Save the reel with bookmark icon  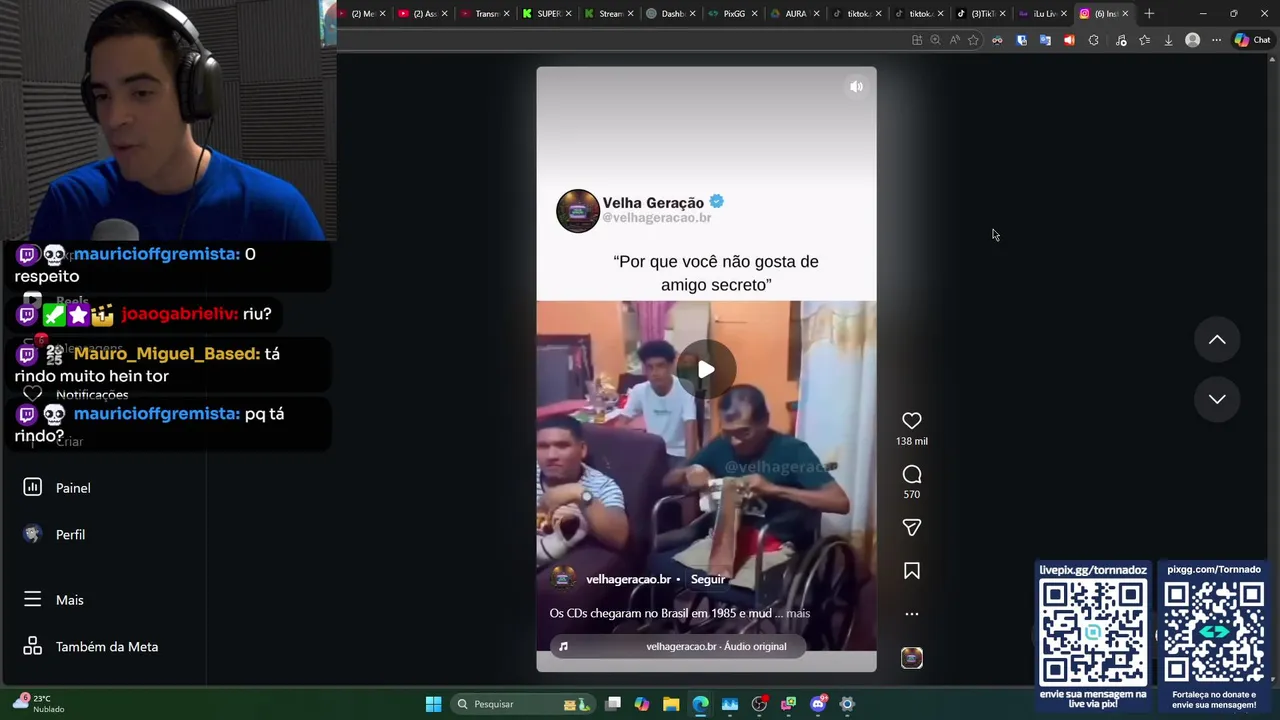coord(911,571)
